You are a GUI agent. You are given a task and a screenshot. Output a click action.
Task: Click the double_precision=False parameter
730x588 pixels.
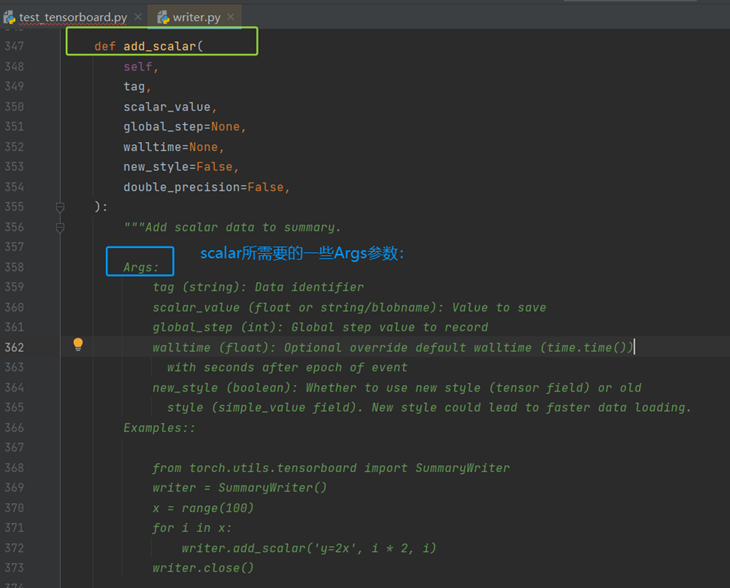[x=205, y=187]
